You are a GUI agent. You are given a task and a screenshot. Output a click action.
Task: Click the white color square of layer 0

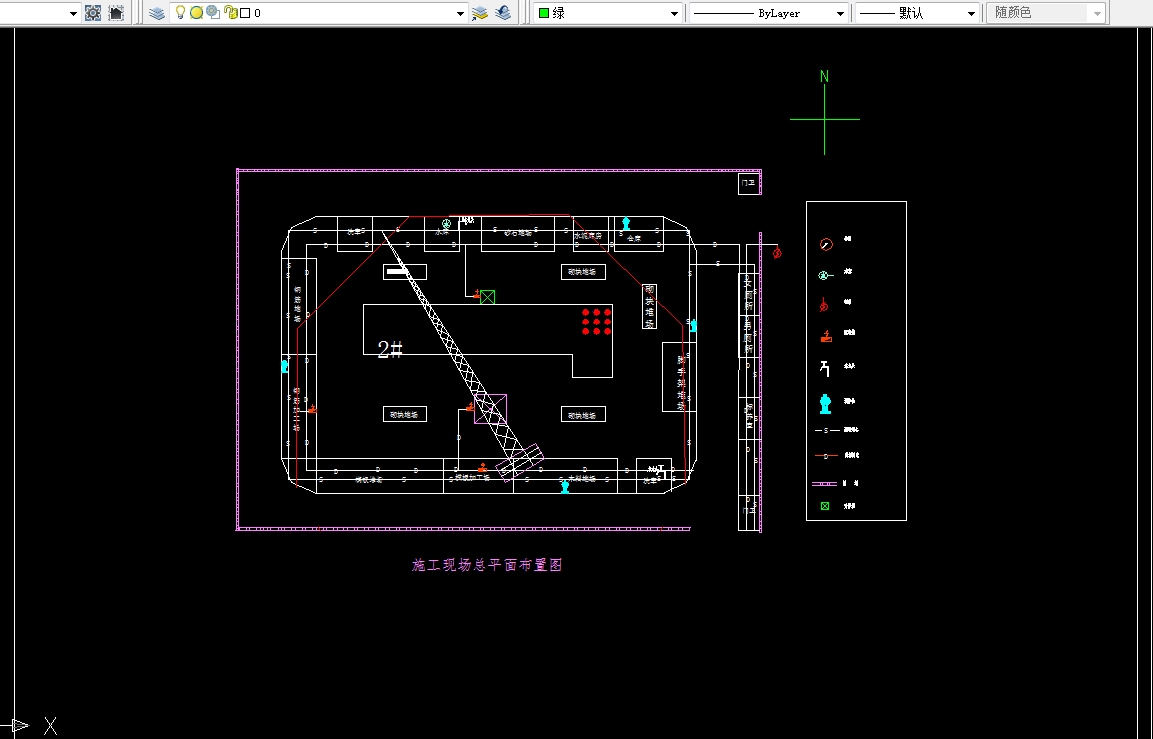[x=246, y=13]
